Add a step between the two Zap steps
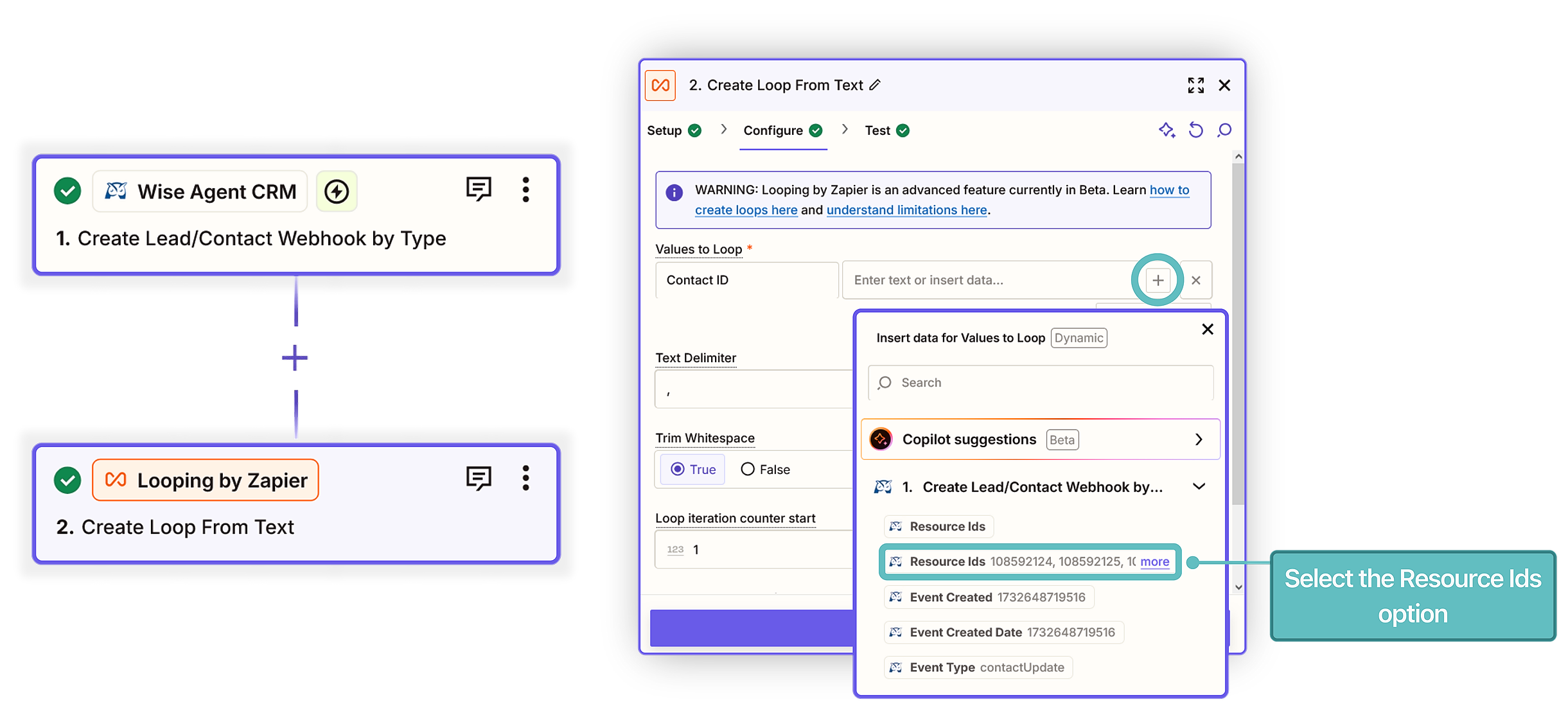The width and height of the screenshot is (1568, 713). coord(295,358)
